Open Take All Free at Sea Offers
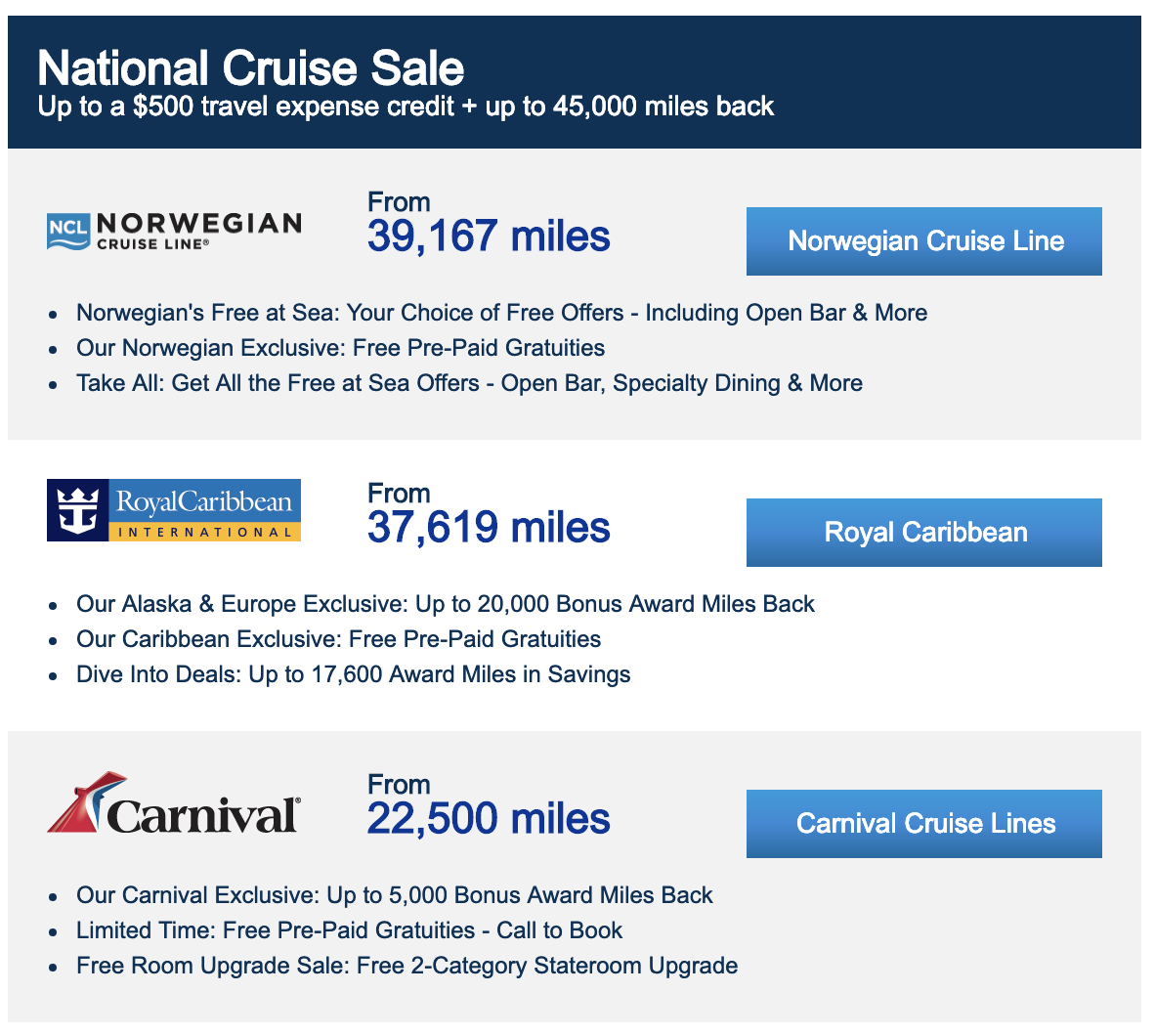 469,383
